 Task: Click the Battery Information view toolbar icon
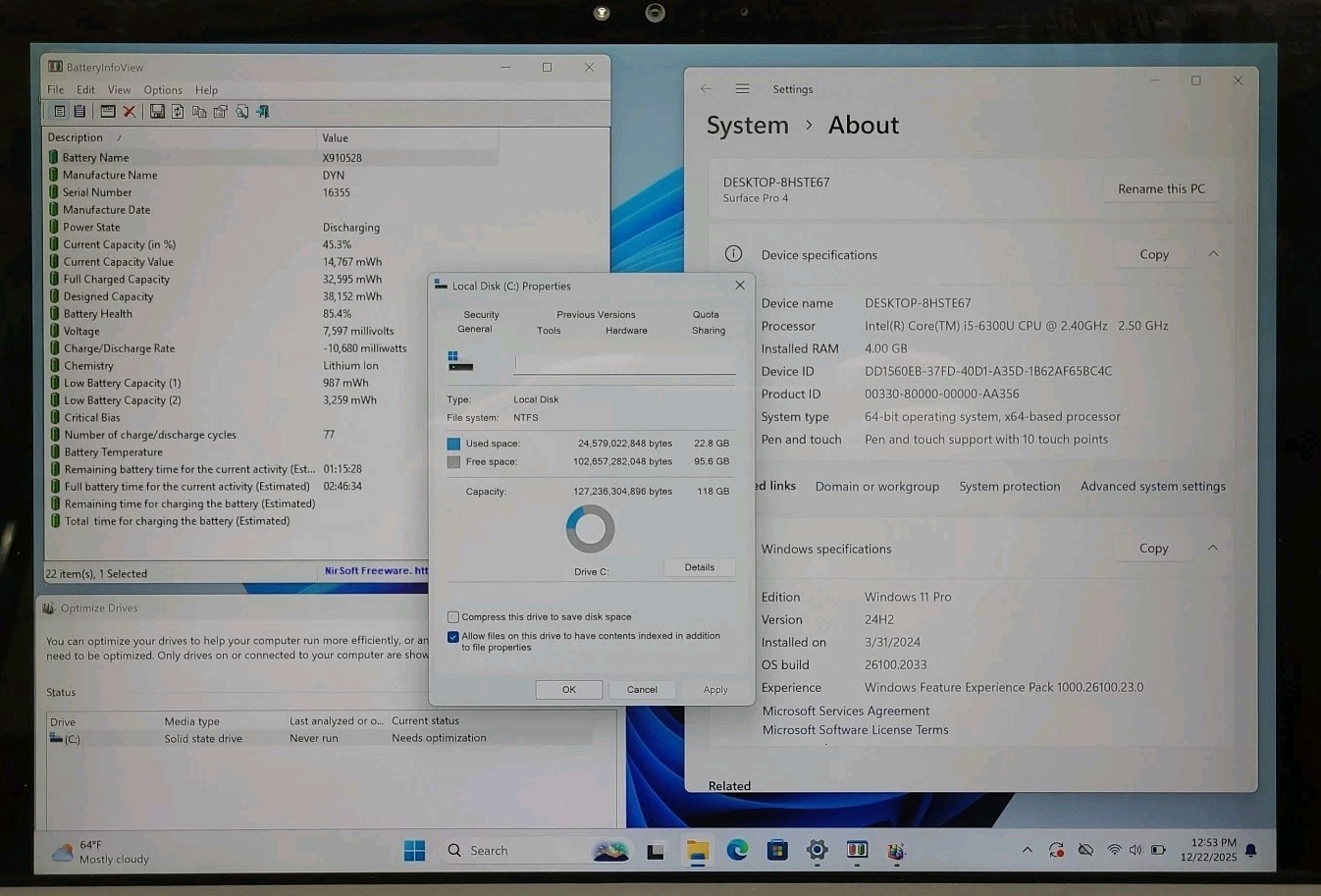[60, 112]
